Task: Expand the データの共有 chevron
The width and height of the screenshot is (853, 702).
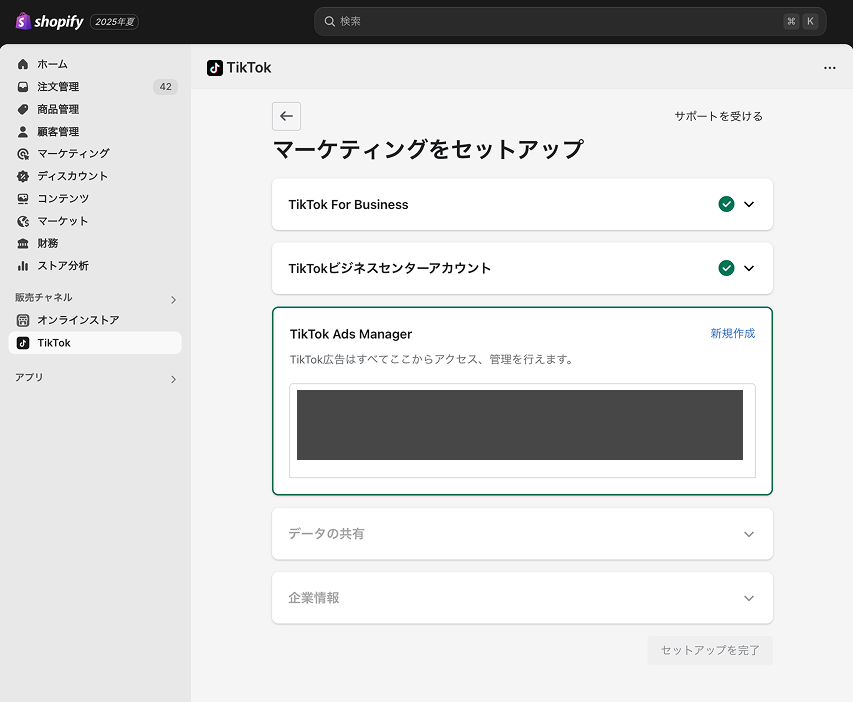Action: point(749,534)
